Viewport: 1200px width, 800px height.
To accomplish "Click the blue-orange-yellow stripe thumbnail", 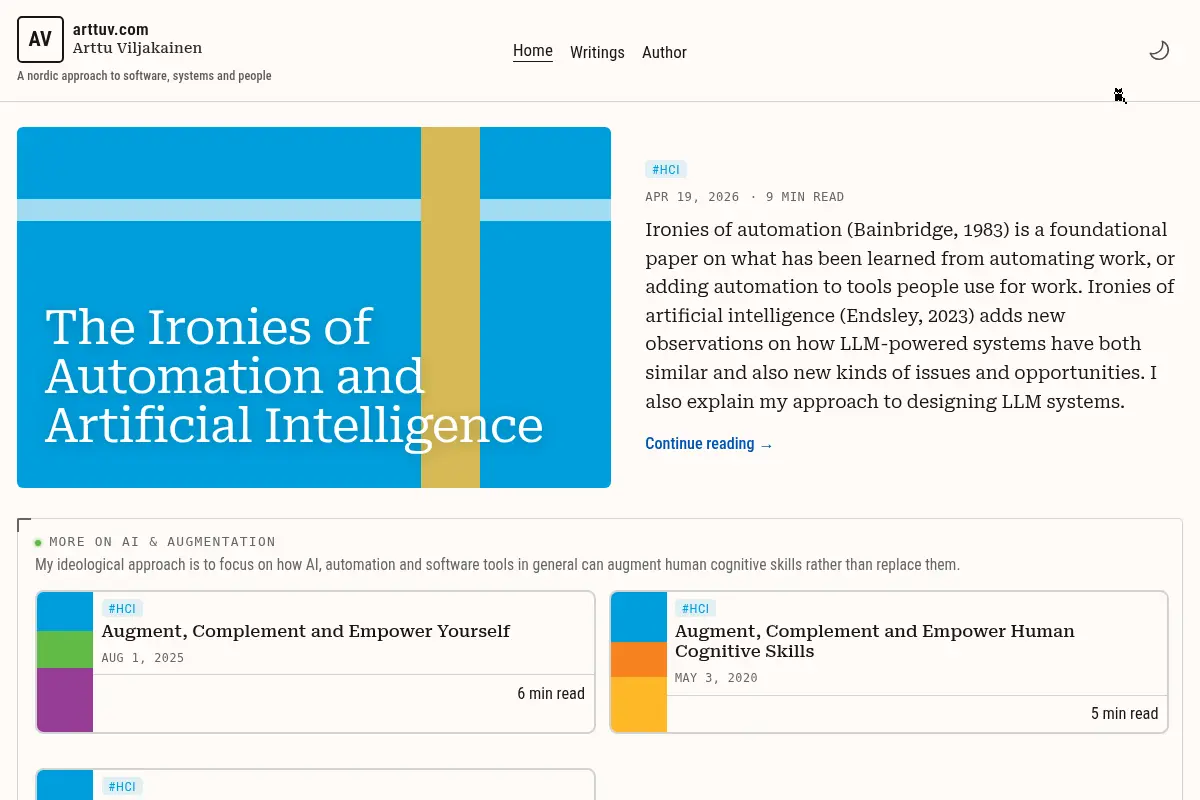I will [639, 662].
